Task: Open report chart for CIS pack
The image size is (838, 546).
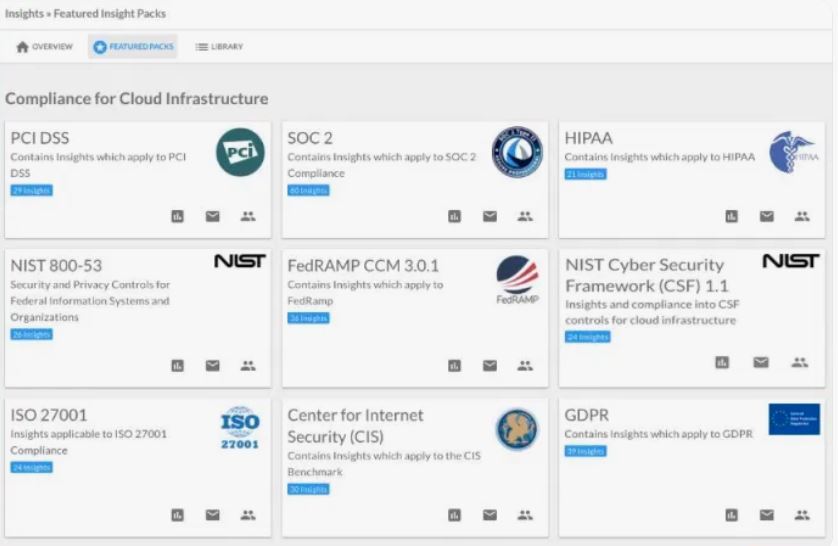Action: (454, 515)
